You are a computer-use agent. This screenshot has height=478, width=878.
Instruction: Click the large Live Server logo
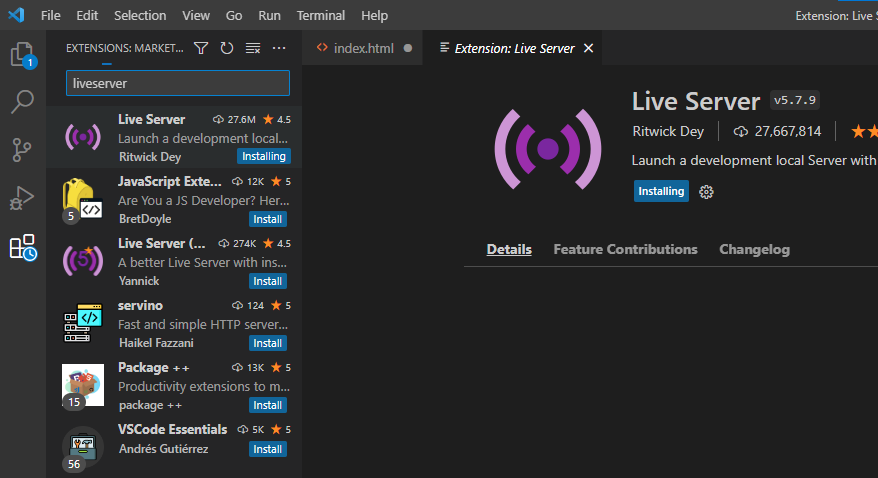(x=548, y=149)
